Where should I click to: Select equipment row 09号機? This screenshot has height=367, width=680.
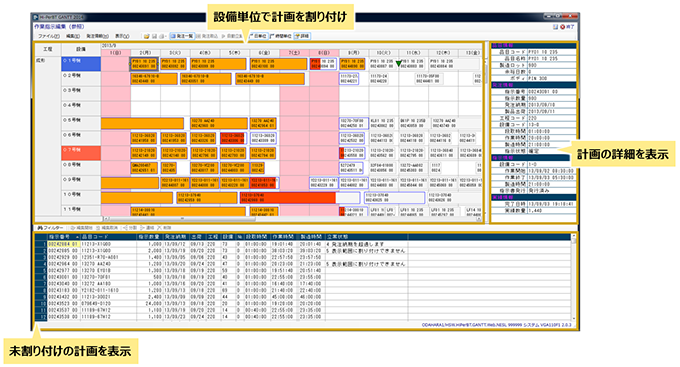(x=81, y=183)
